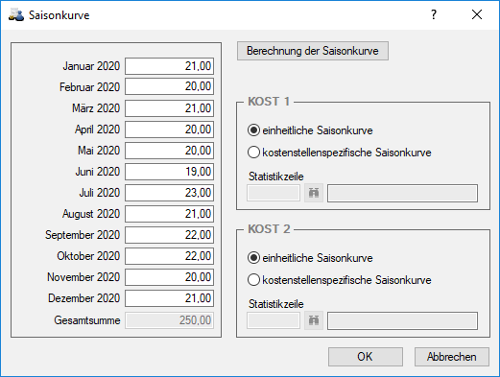Click the KOST 2 Statistikzeile description field

pyautogui.click(x=402, y=321)
